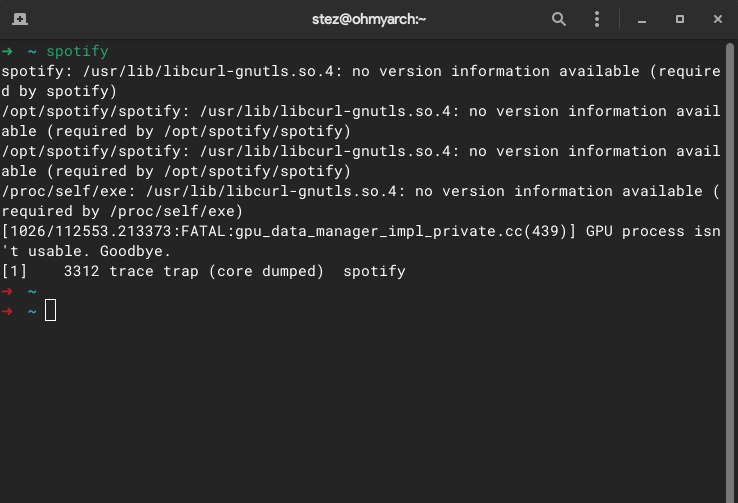The image size is (738, 503).
Task: Minimize the terminal window
Action: click(x=642, y=20)
